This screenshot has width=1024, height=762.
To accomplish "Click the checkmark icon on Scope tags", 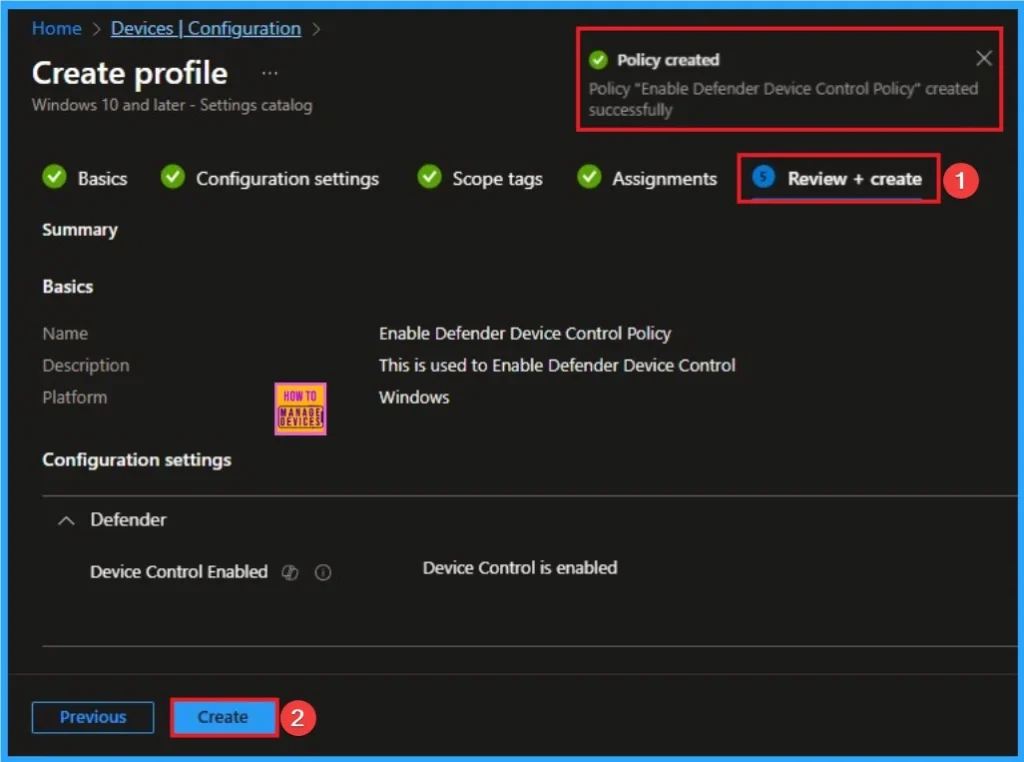I will [429, 177].
